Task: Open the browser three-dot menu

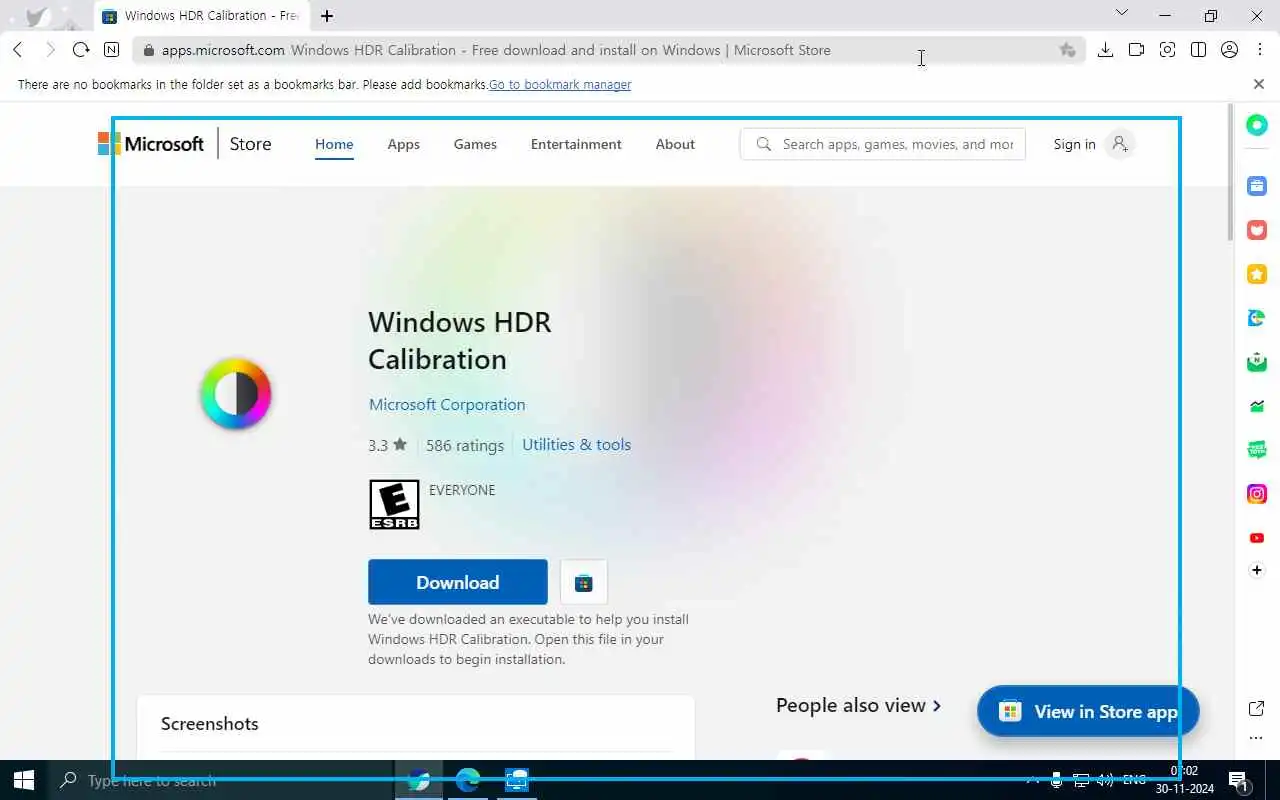Action: coord(1259,50)
